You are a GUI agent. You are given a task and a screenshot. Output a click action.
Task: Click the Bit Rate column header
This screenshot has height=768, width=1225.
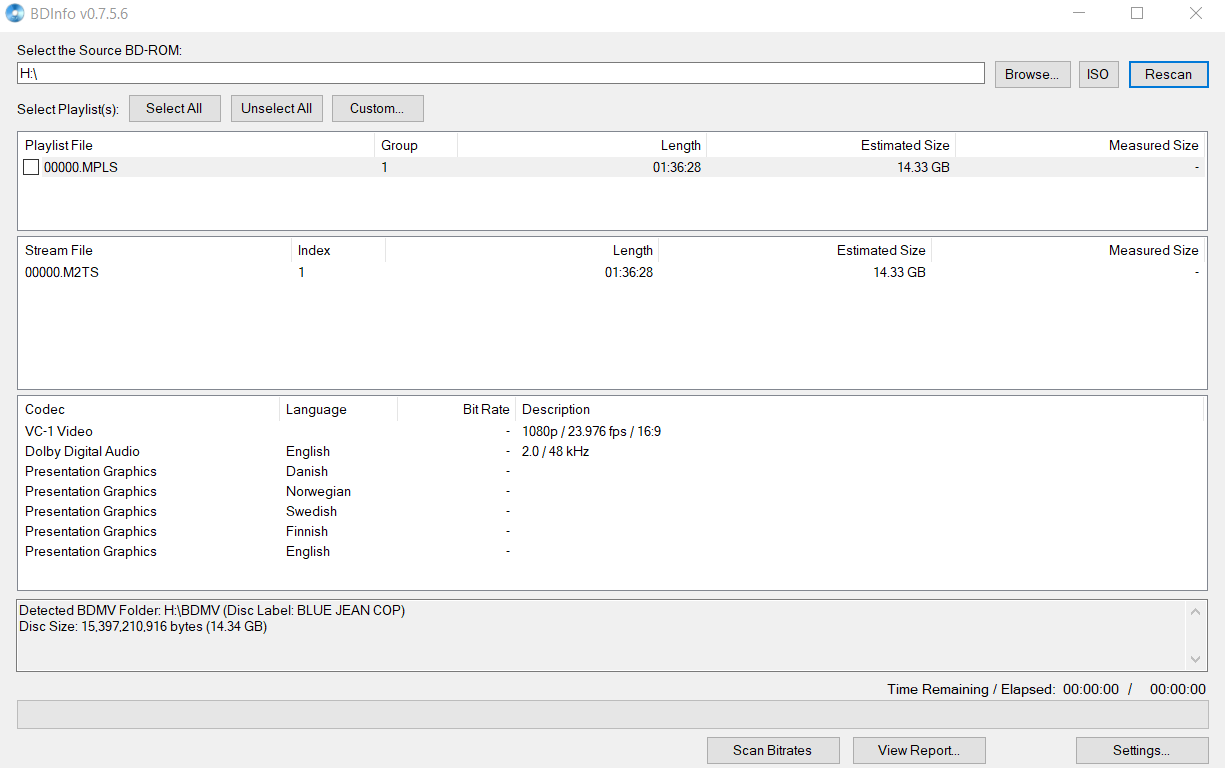[x=456, y=409]
